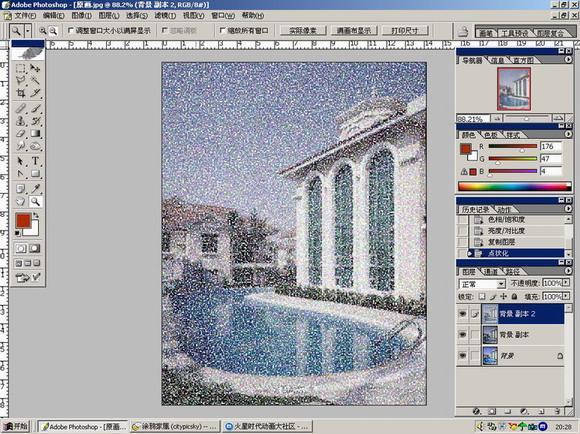Select the Gradient tool
Screen dimensions: 580x434
pyautogui.click(x=35, y=134)
